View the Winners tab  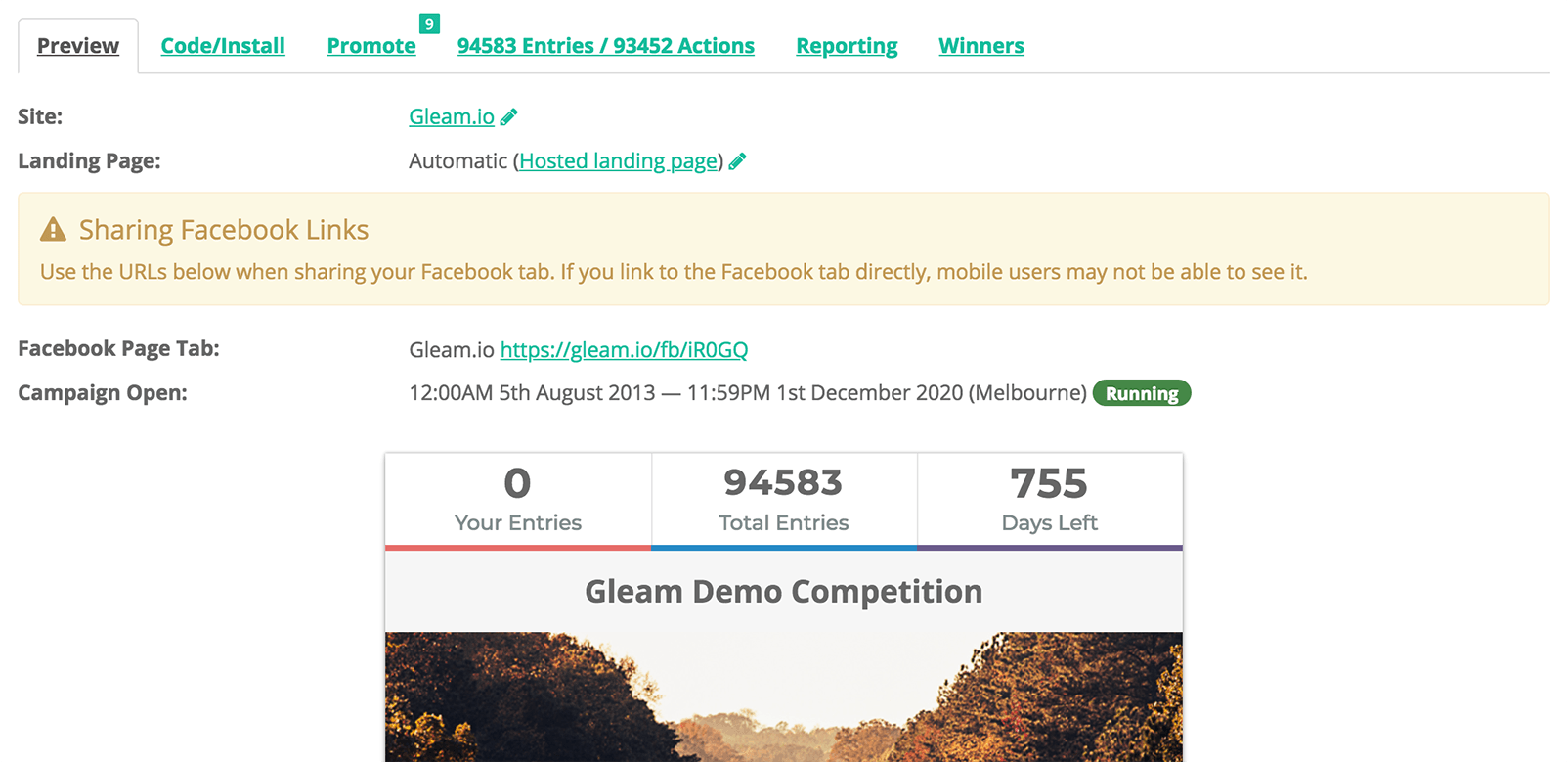pos(980,46)
